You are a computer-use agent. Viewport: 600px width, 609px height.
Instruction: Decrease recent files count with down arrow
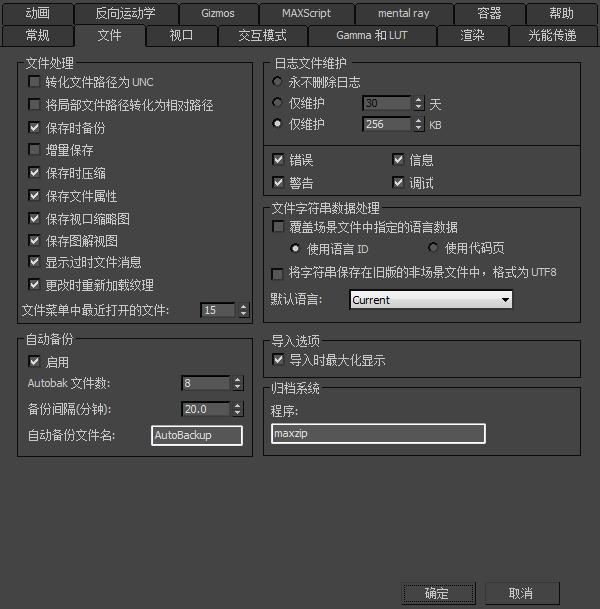[243, 313]
